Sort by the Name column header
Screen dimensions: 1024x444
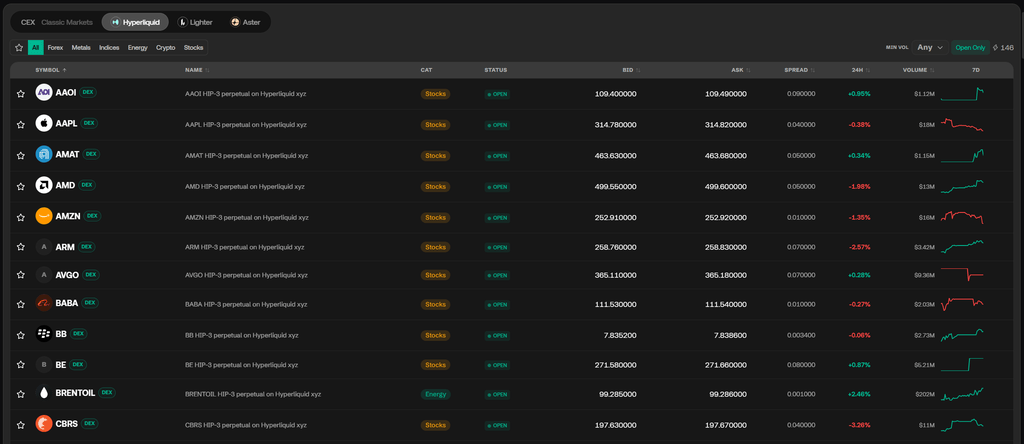197,70
